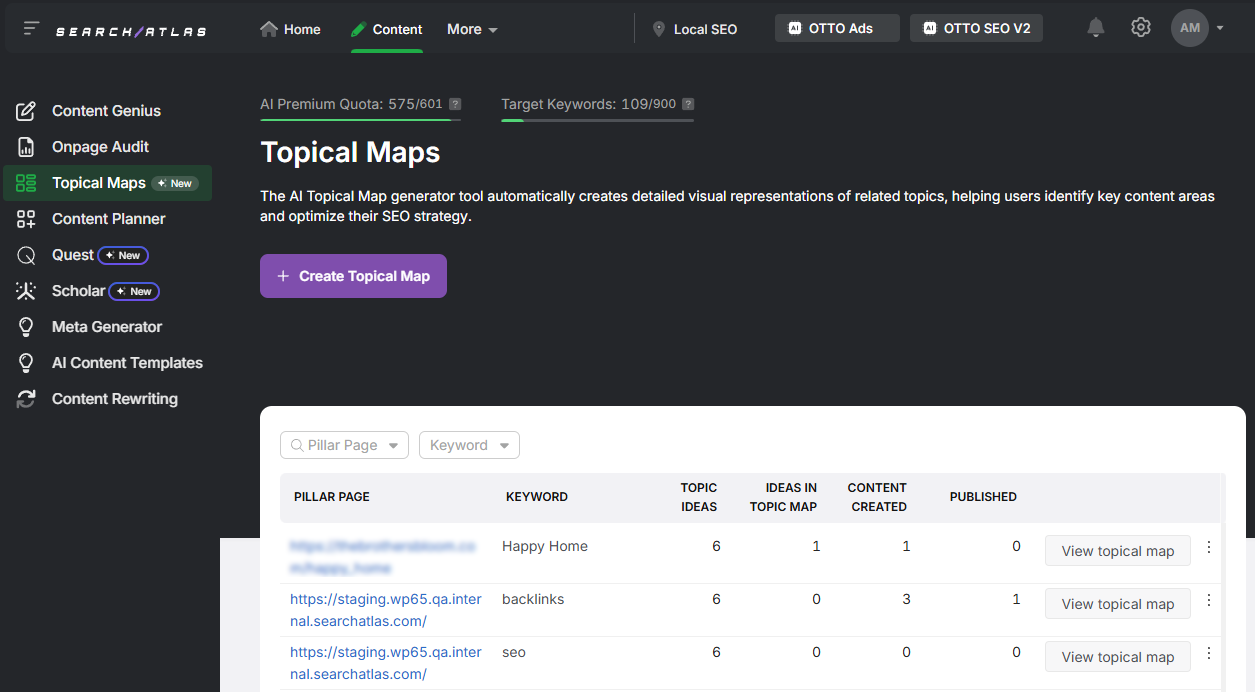Select Scholar in the sidebar
This screenshot has width=1255, height=692.
[79, 290]
